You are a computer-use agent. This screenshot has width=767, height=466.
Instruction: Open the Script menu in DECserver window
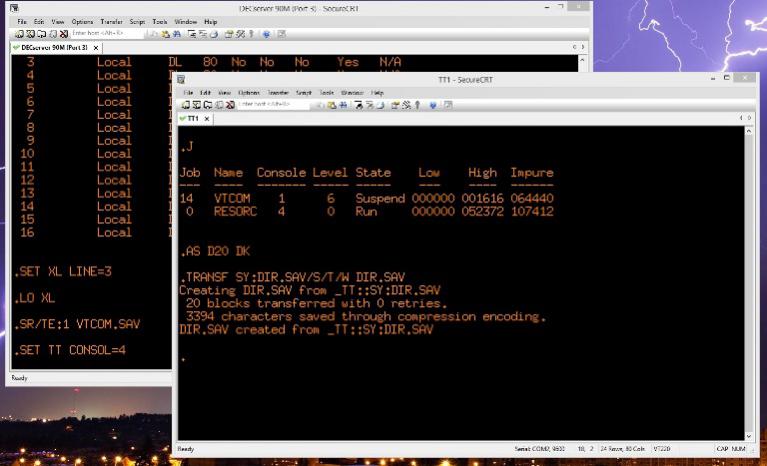[136, 21]
